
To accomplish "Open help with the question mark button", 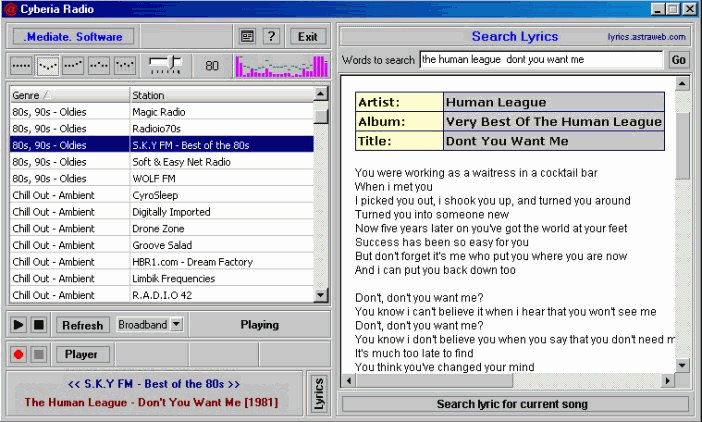I will [271, 36].
